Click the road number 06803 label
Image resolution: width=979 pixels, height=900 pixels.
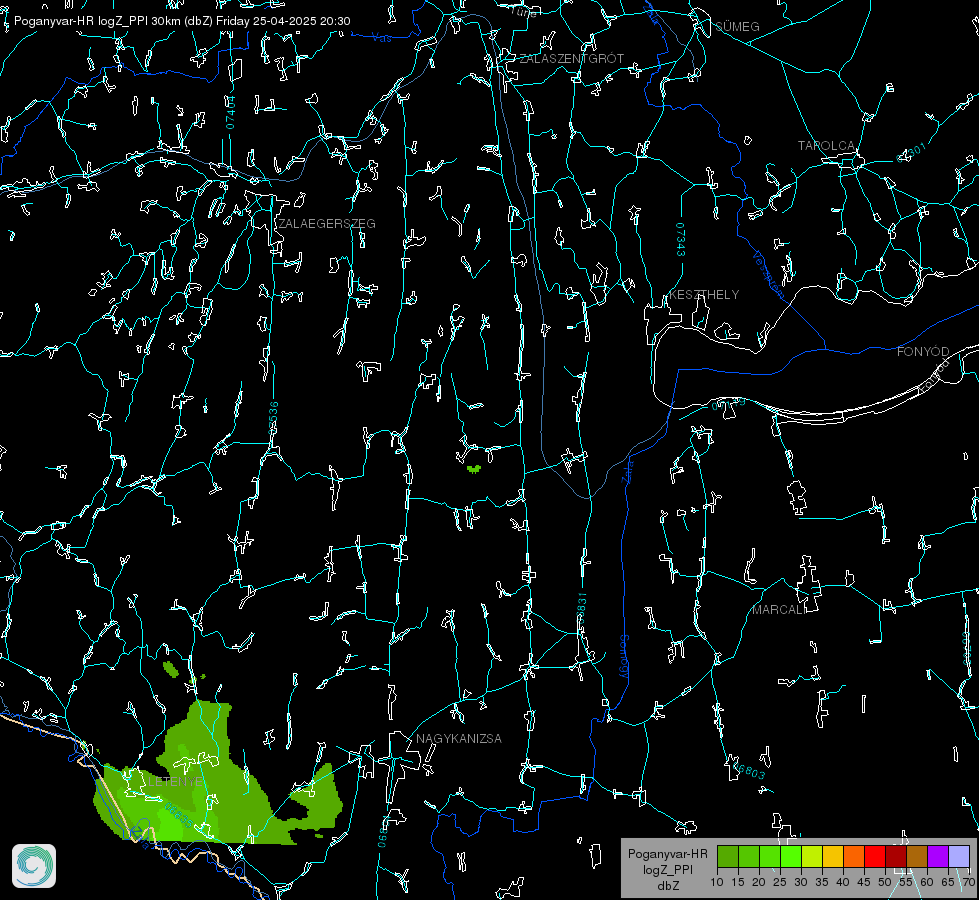tap(748, 770)
